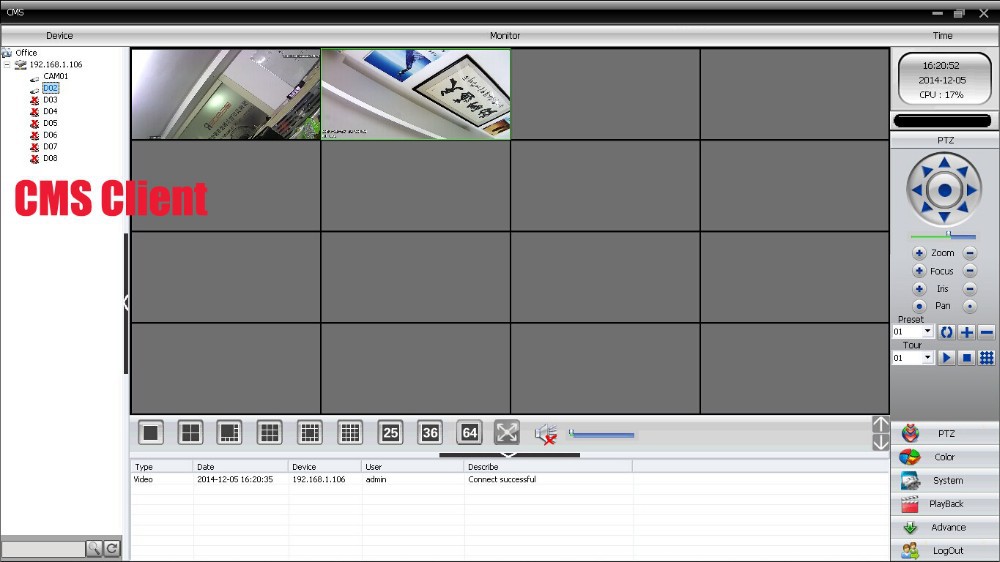Click the PTZ center button
Screen dimensions: 1000x562
click(x=945, y=190)
